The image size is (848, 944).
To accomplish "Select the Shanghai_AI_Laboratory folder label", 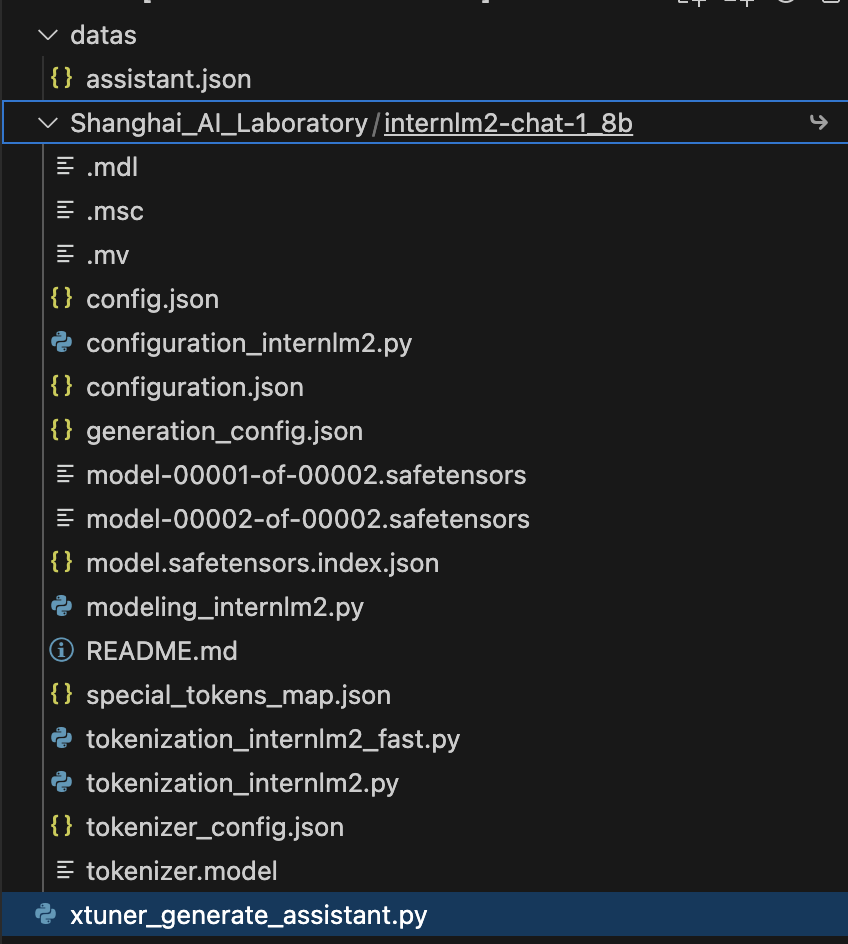I will pos(219,123).
